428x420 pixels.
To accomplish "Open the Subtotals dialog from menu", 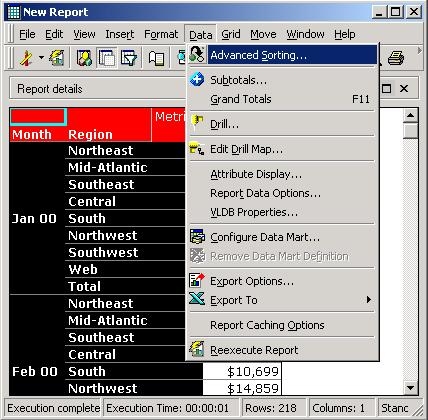I will [239, 80].
